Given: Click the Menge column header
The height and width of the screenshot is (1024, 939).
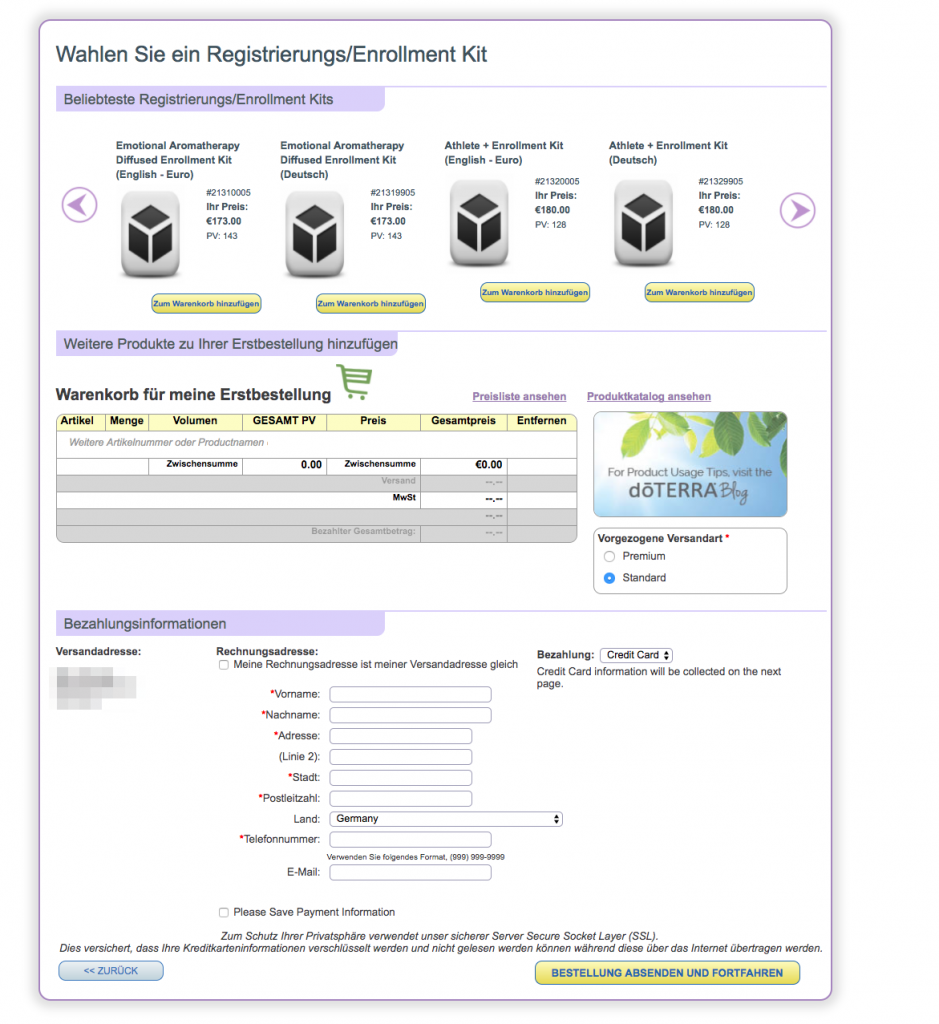Looking at the screenshot, I should pyautogui.click(x=127, y=422).
